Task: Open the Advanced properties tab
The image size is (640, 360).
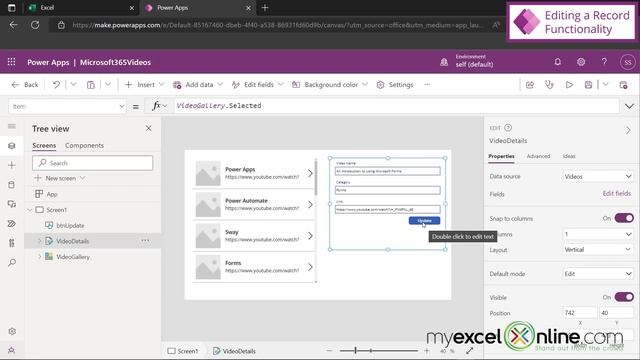Action: point(538,156)
